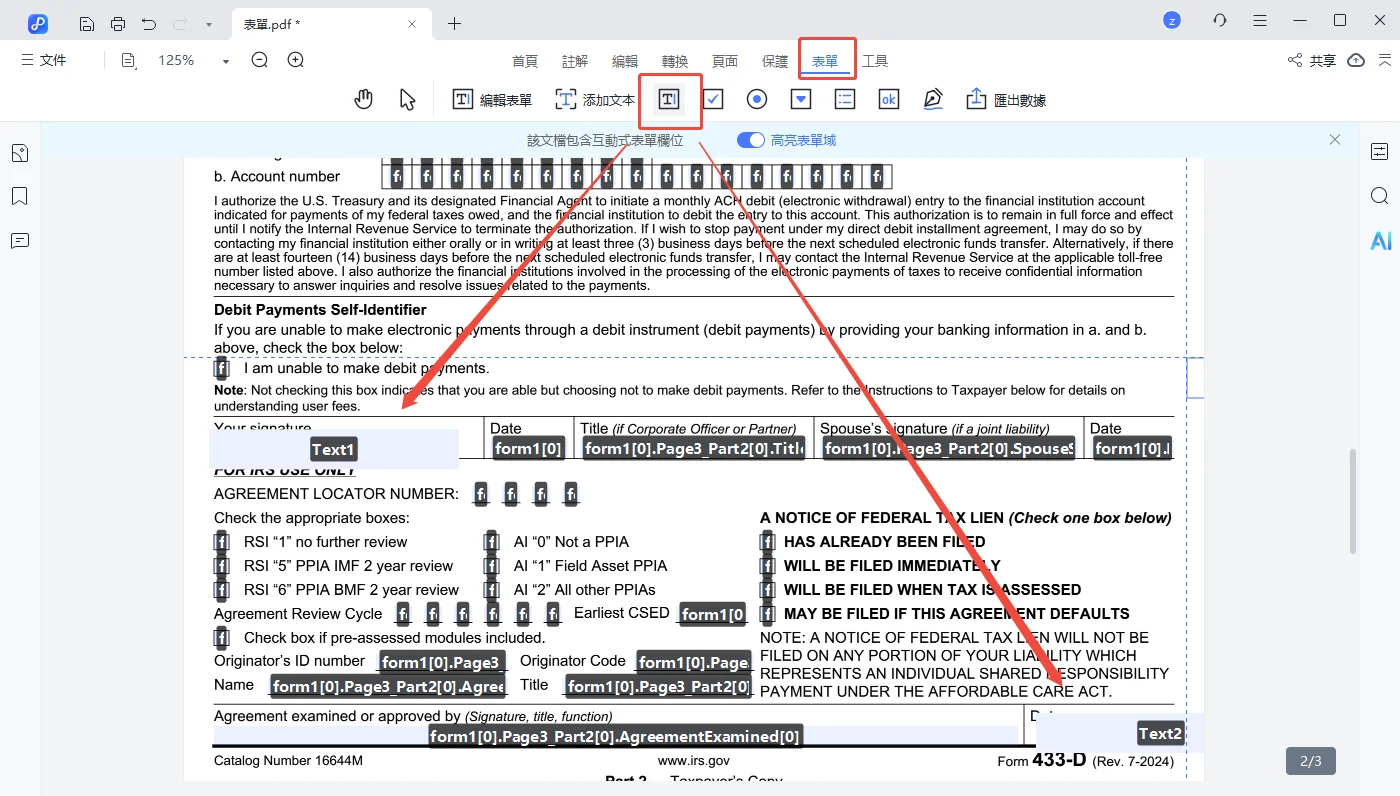Select the Hand pan tool
The height and width of the screenshot is (796, 1400).
(x=364, y=99)
